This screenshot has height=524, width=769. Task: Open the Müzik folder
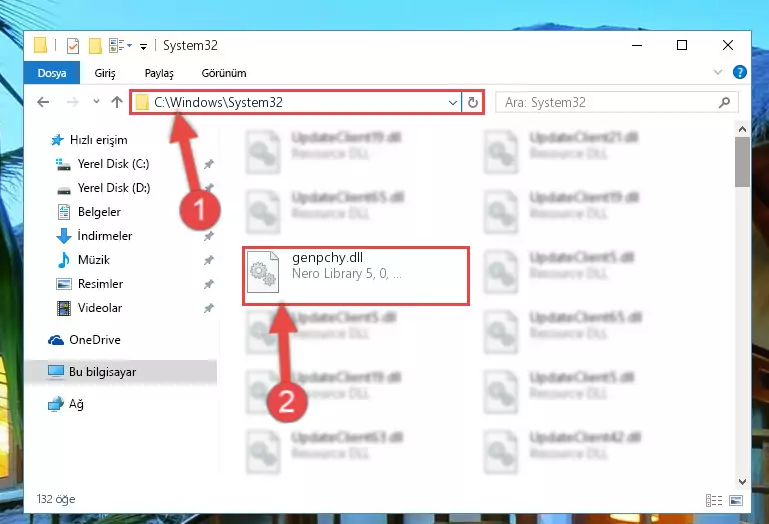click(x=94, y=260)
